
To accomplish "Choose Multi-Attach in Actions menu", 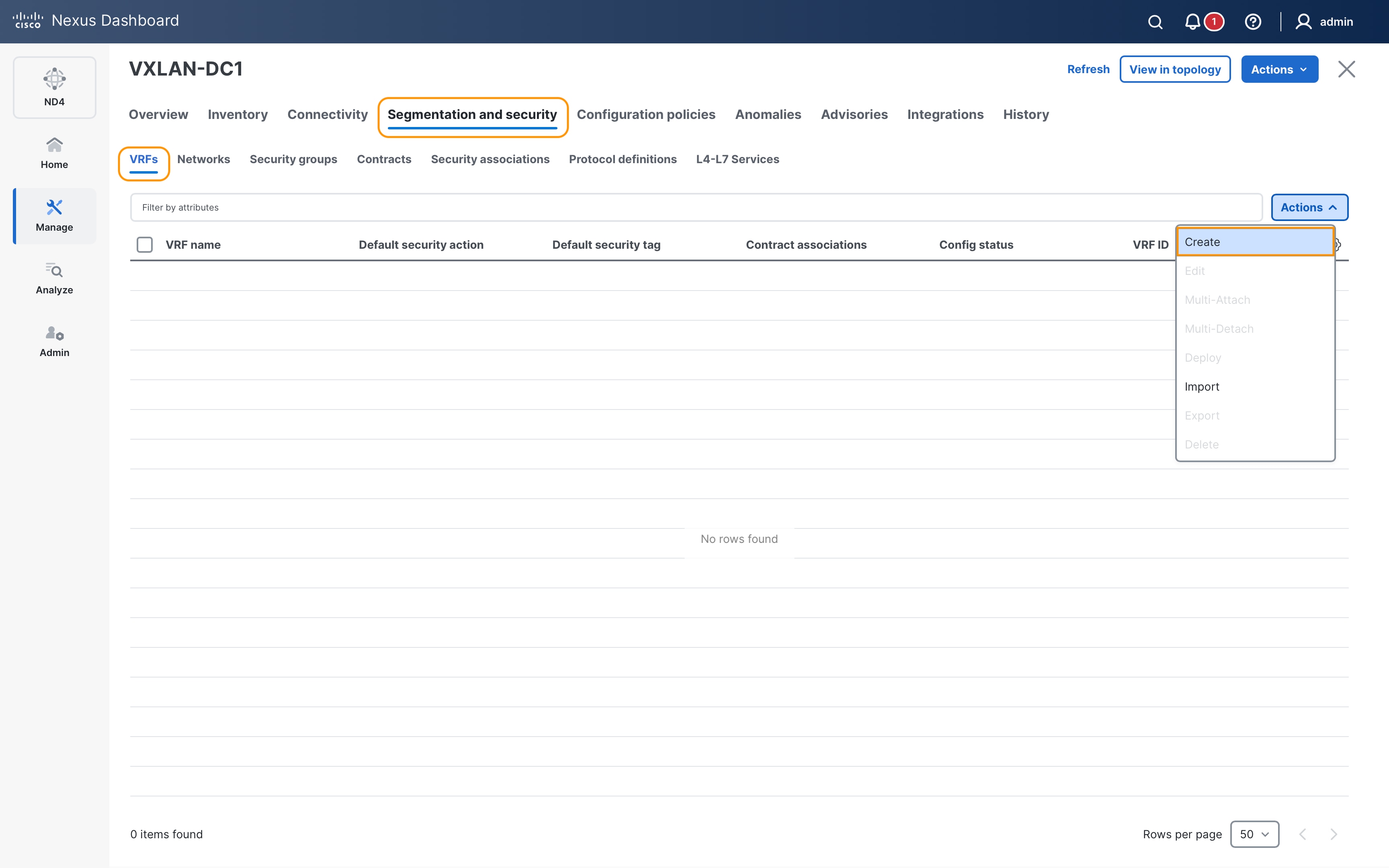I will click(x=1255, y=300).
